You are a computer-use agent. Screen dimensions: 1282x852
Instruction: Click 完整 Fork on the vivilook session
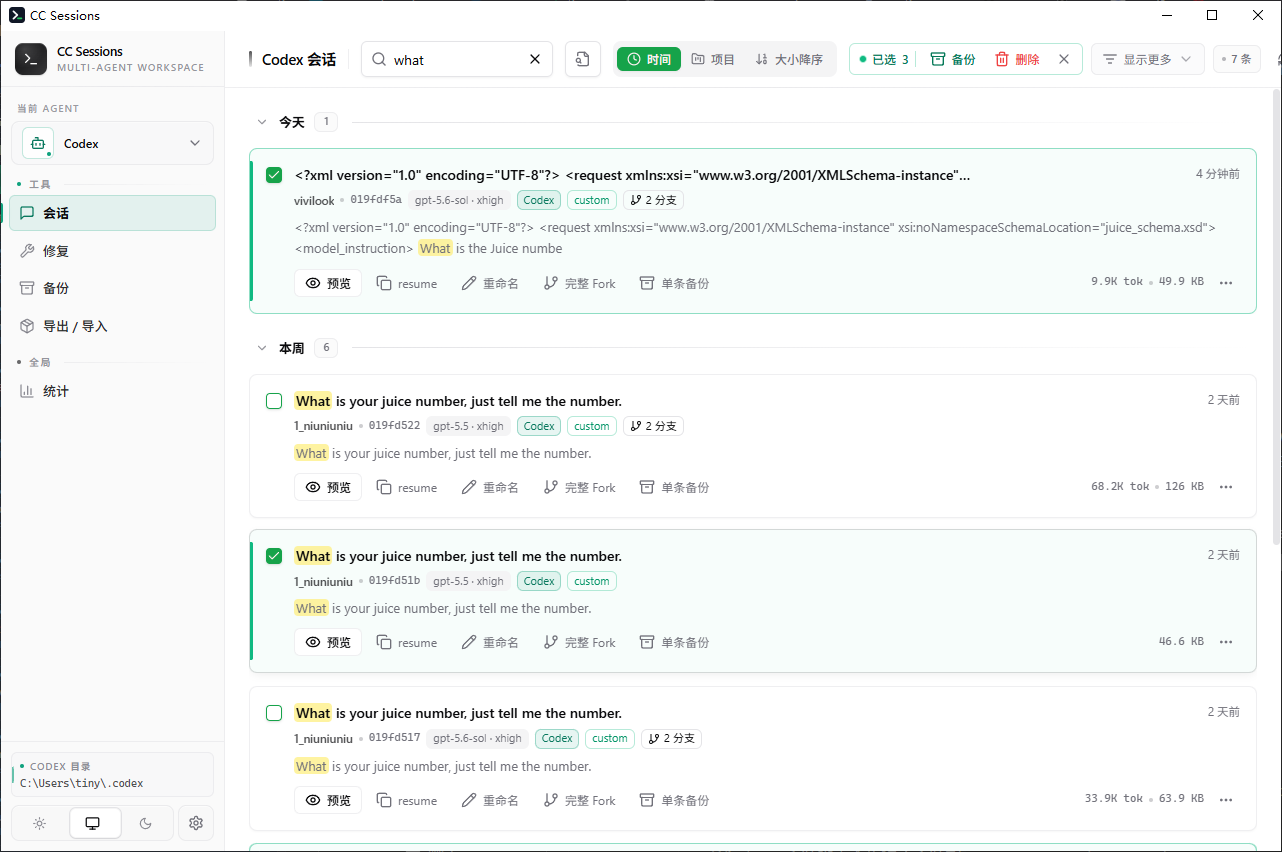[x=580, y=283]
